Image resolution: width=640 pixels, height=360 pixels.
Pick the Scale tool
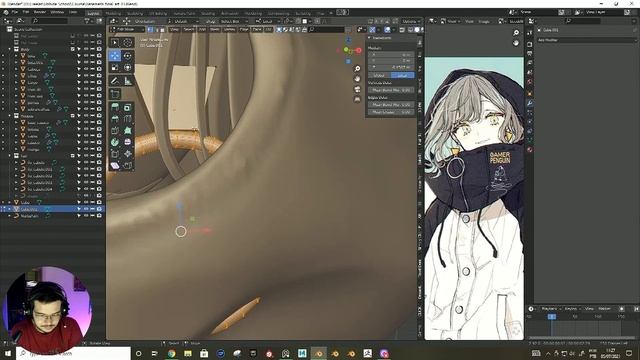point(115,67)
